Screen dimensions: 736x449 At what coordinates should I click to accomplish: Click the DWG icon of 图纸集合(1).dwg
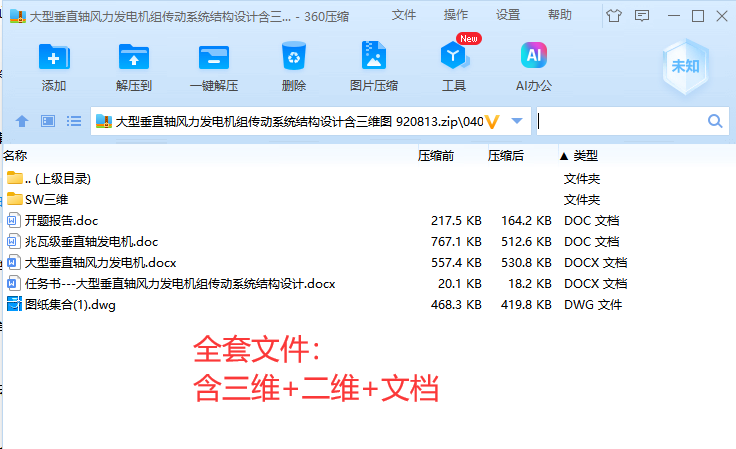[x=15, y=304]
